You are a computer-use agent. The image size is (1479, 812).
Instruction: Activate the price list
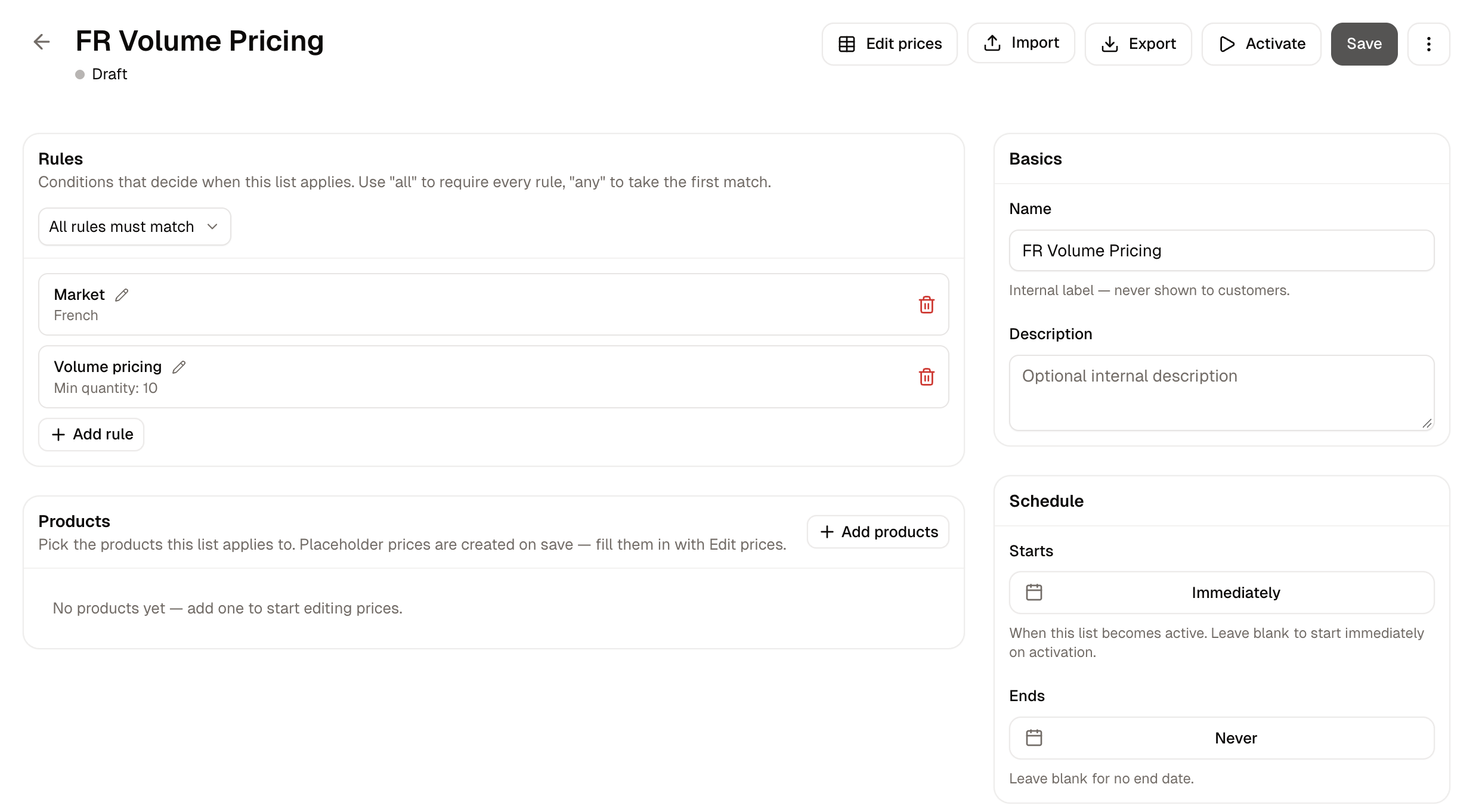(x=1261, y=44)
